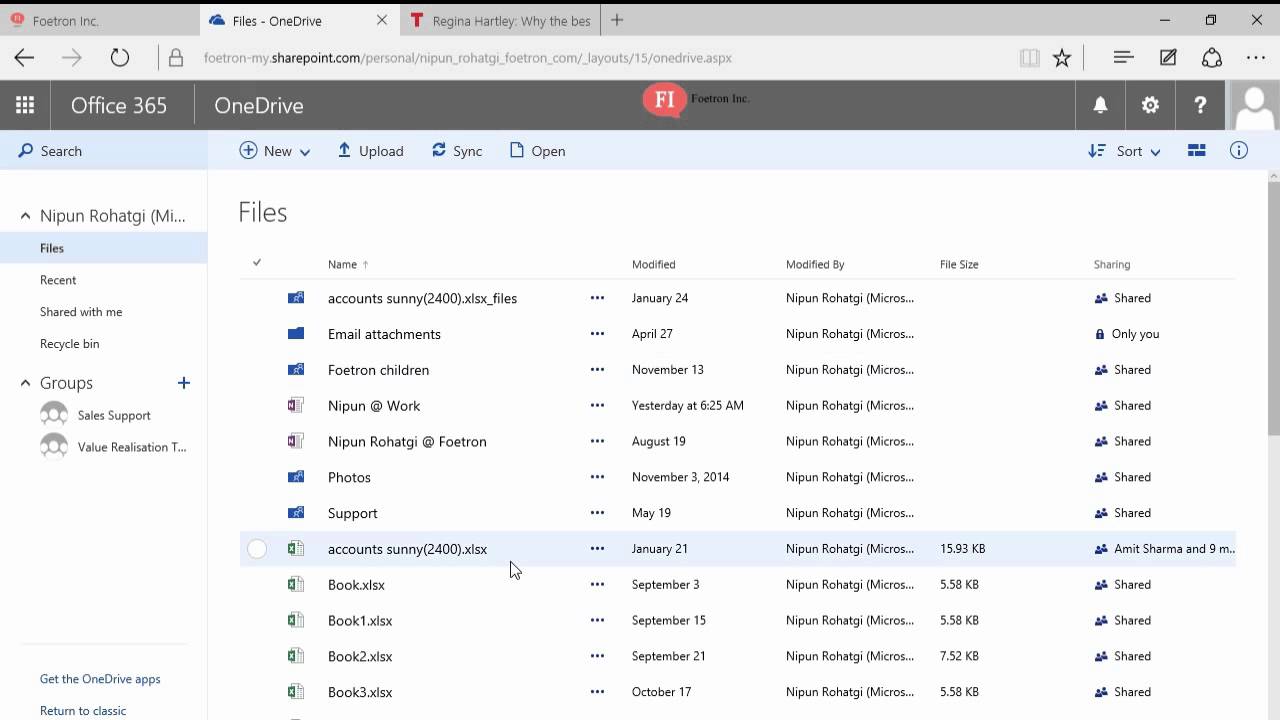This screenshot has width=1280, height=720.
Task: Select the accounts sunny(2400).xlsx row circle
Action: 257,549
